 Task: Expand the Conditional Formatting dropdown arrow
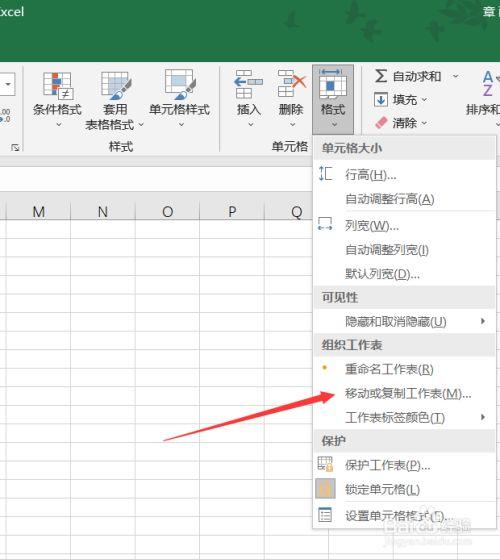click(x=59, y=124)
